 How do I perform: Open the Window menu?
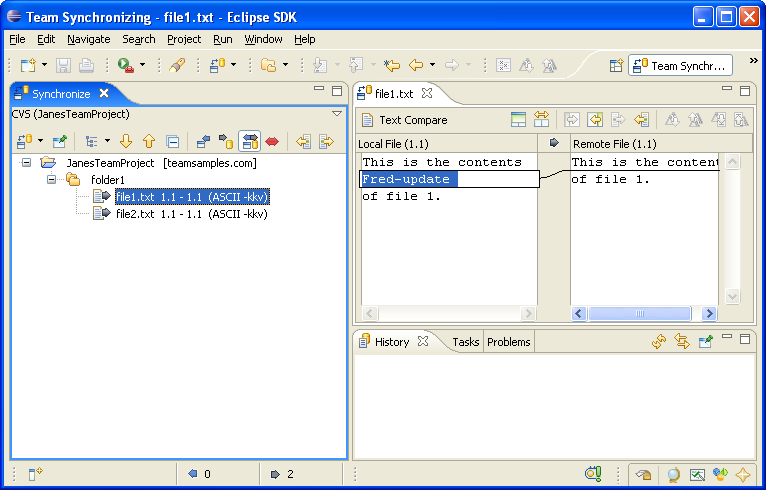pyautogui.click(x=263, y=39)
